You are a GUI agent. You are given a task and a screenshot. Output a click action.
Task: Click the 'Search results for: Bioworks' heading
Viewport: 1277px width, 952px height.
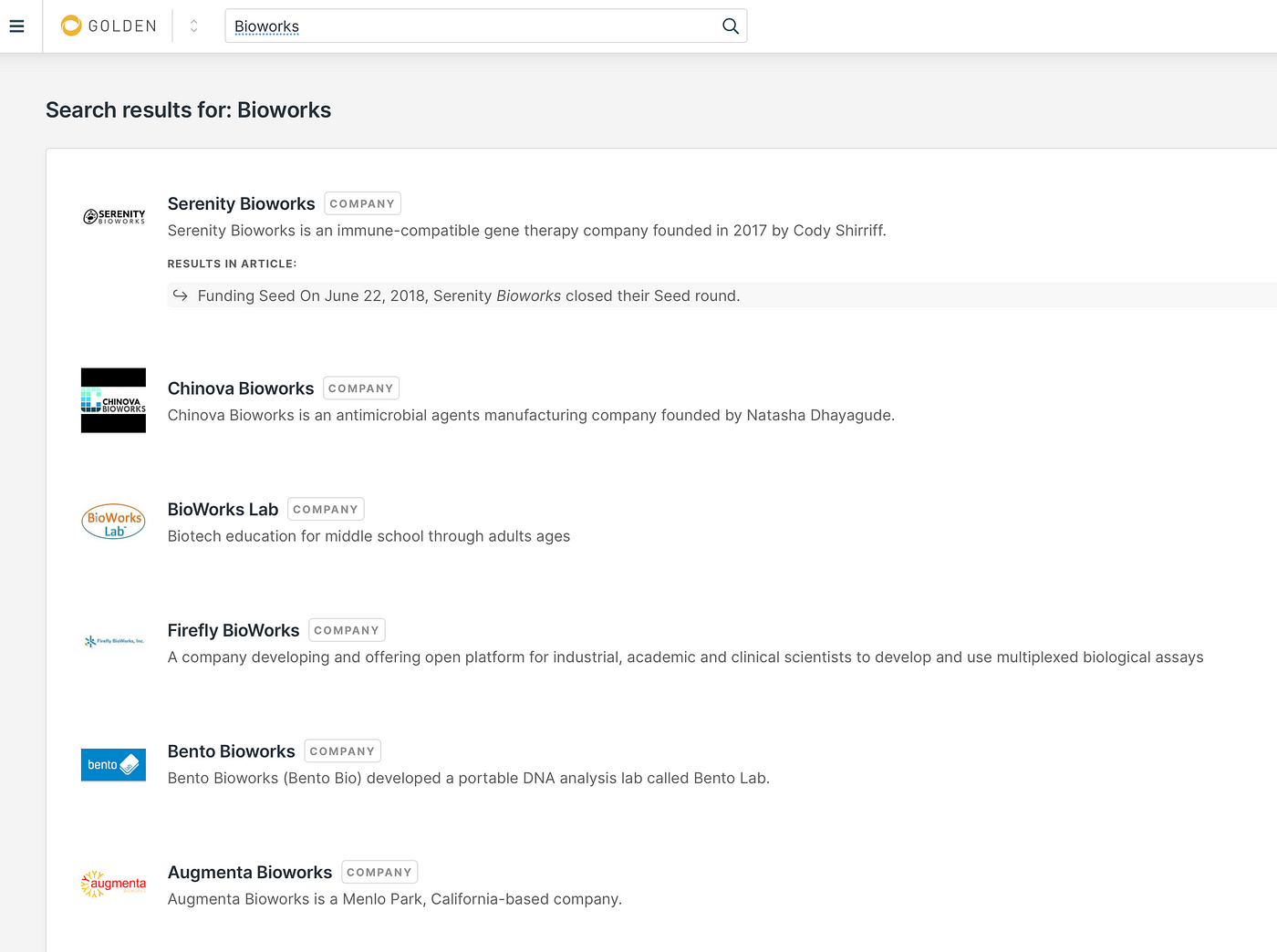(x=189, y=110)
